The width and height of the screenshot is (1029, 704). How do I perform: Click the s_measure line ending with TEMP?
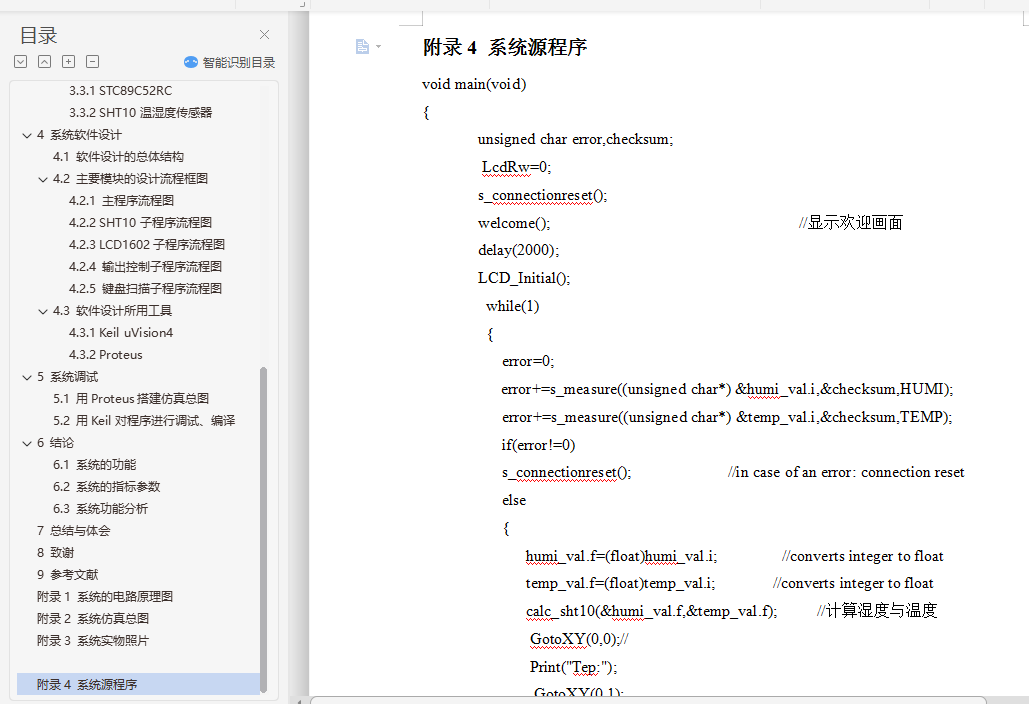(727, 417)
